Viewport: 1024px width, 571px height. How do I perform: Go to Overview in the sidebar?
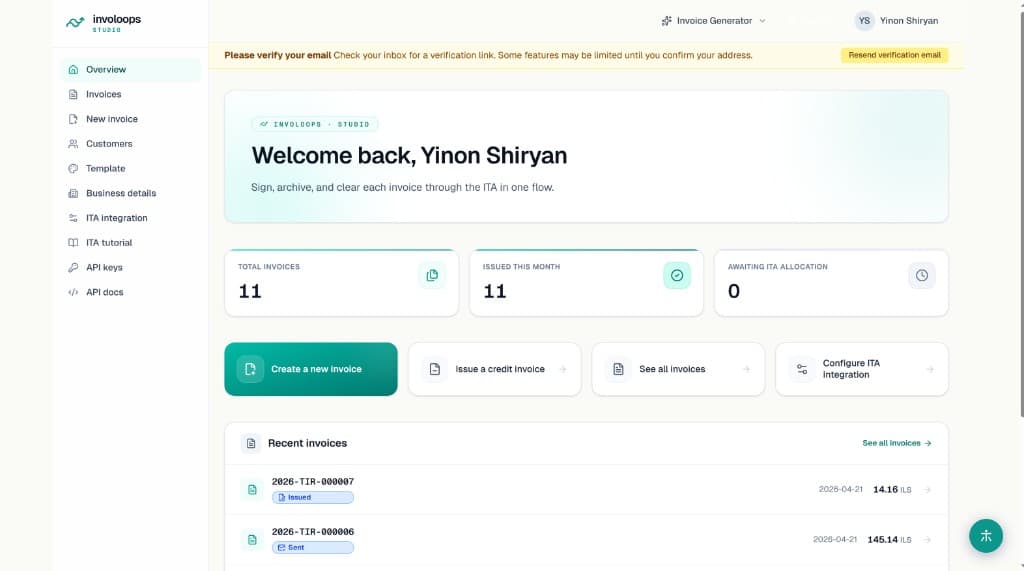(x=131, y=69)
